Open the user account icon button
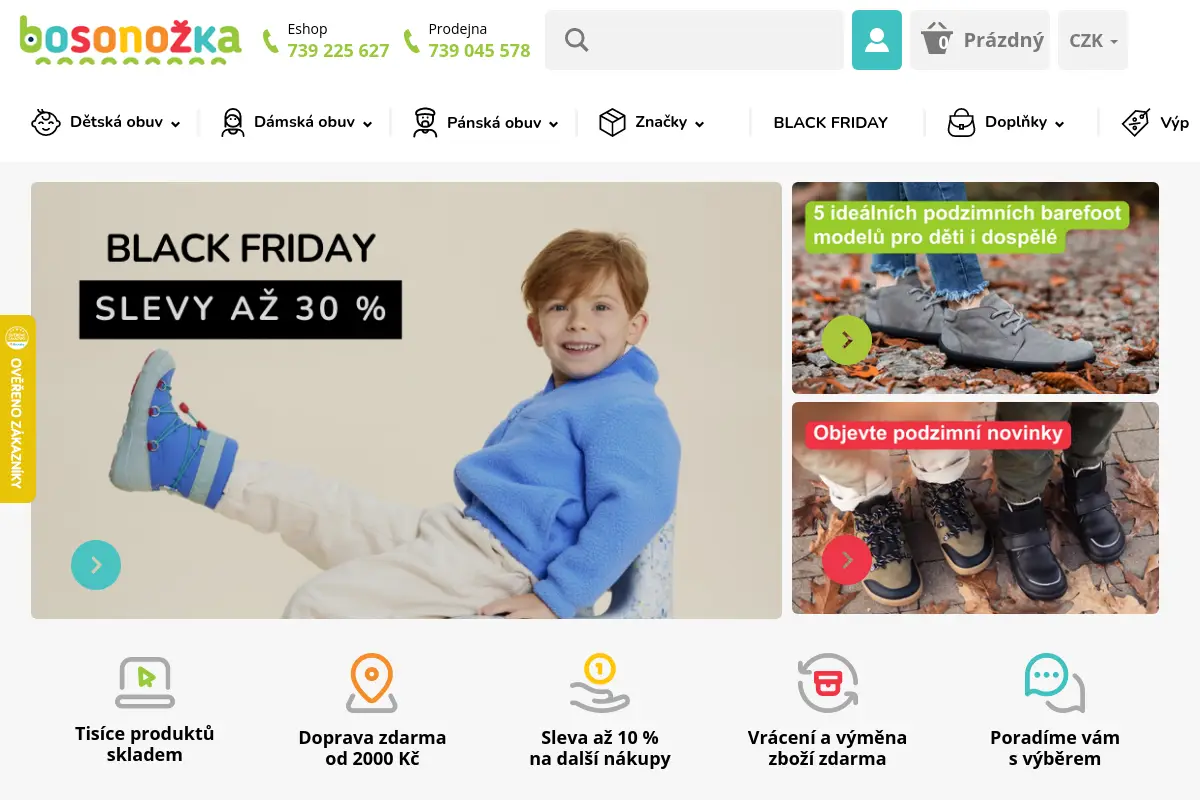The image size is (1200, 800). 876,40
